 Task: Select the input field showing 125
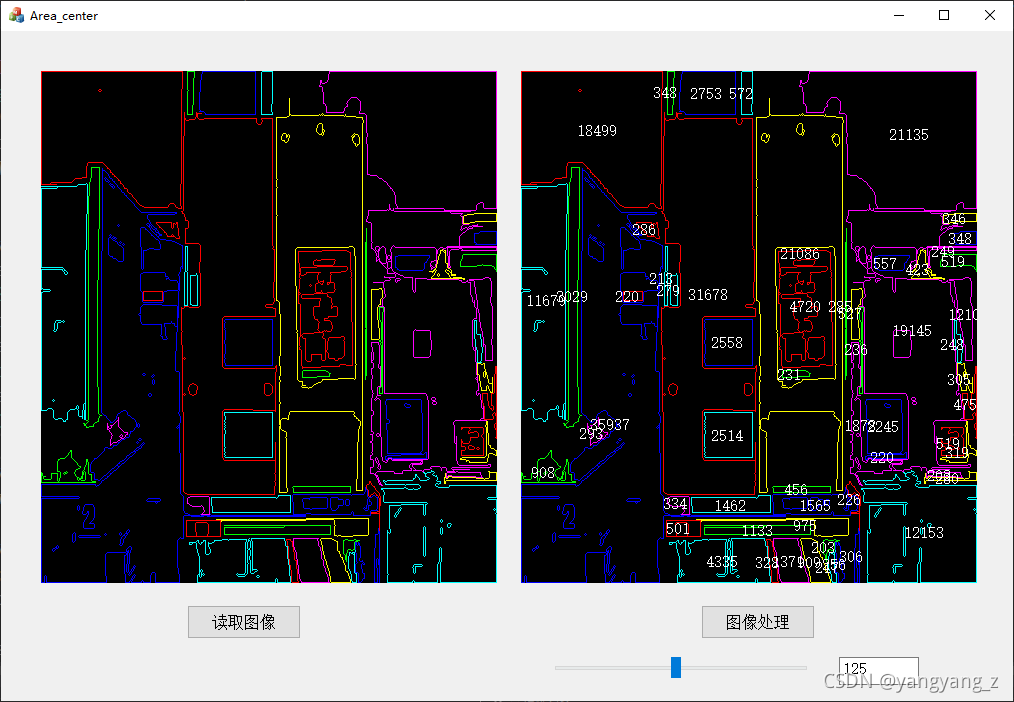[878, 666]
